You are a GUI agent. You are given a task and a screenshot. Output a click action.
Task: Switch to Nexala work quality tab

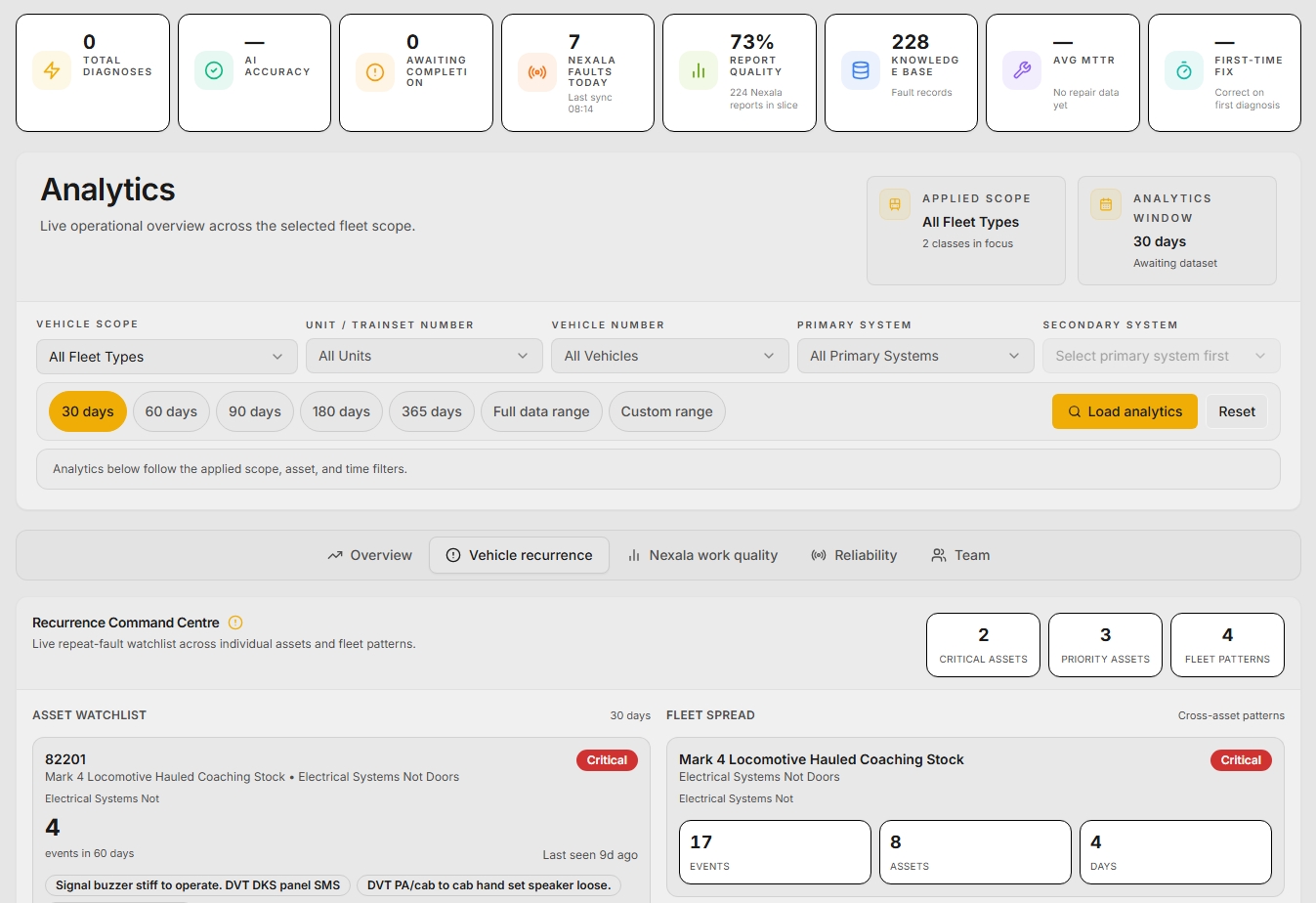point(702,555)
